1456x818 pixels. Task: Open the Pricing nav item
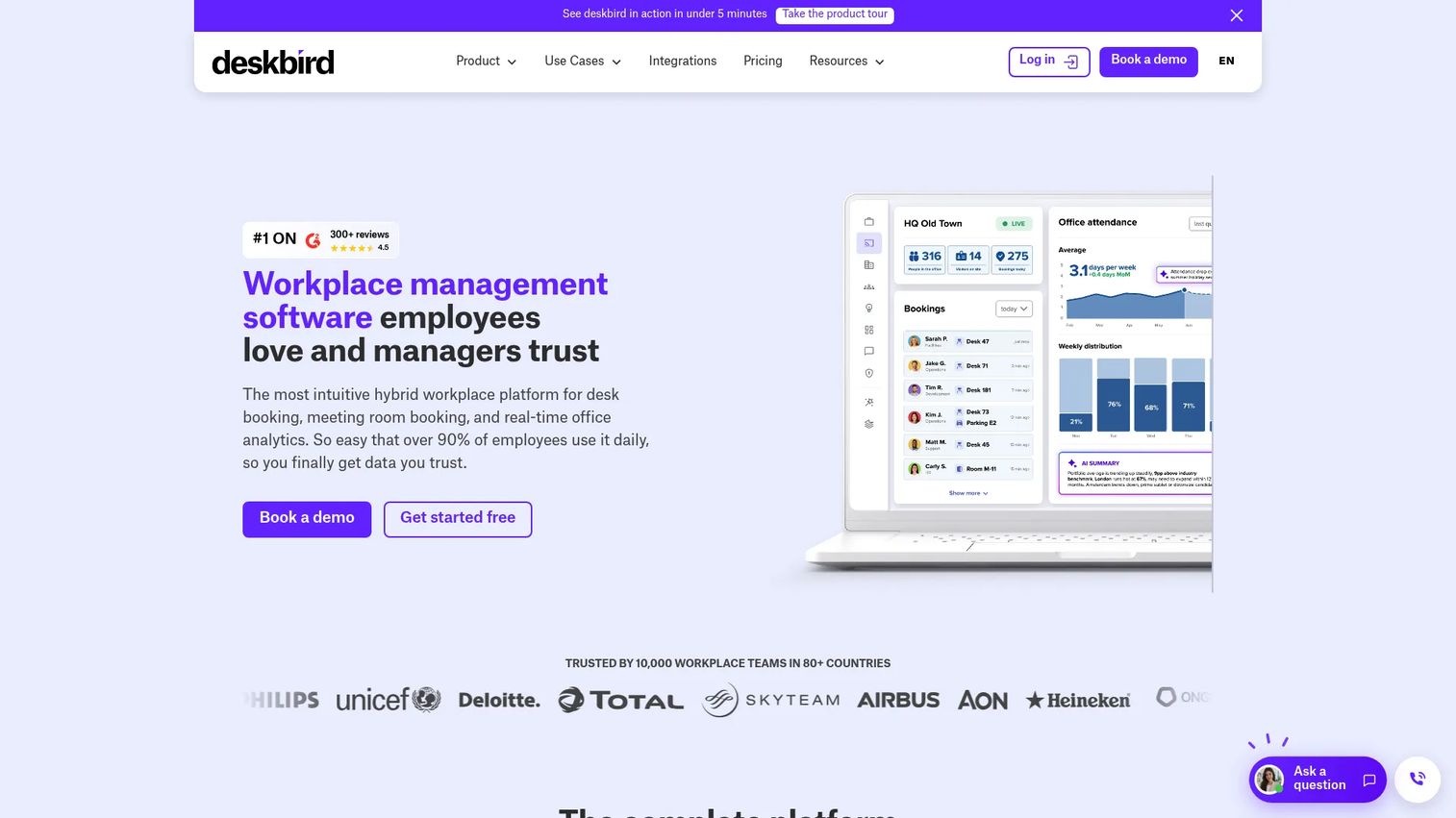[763, 61]
